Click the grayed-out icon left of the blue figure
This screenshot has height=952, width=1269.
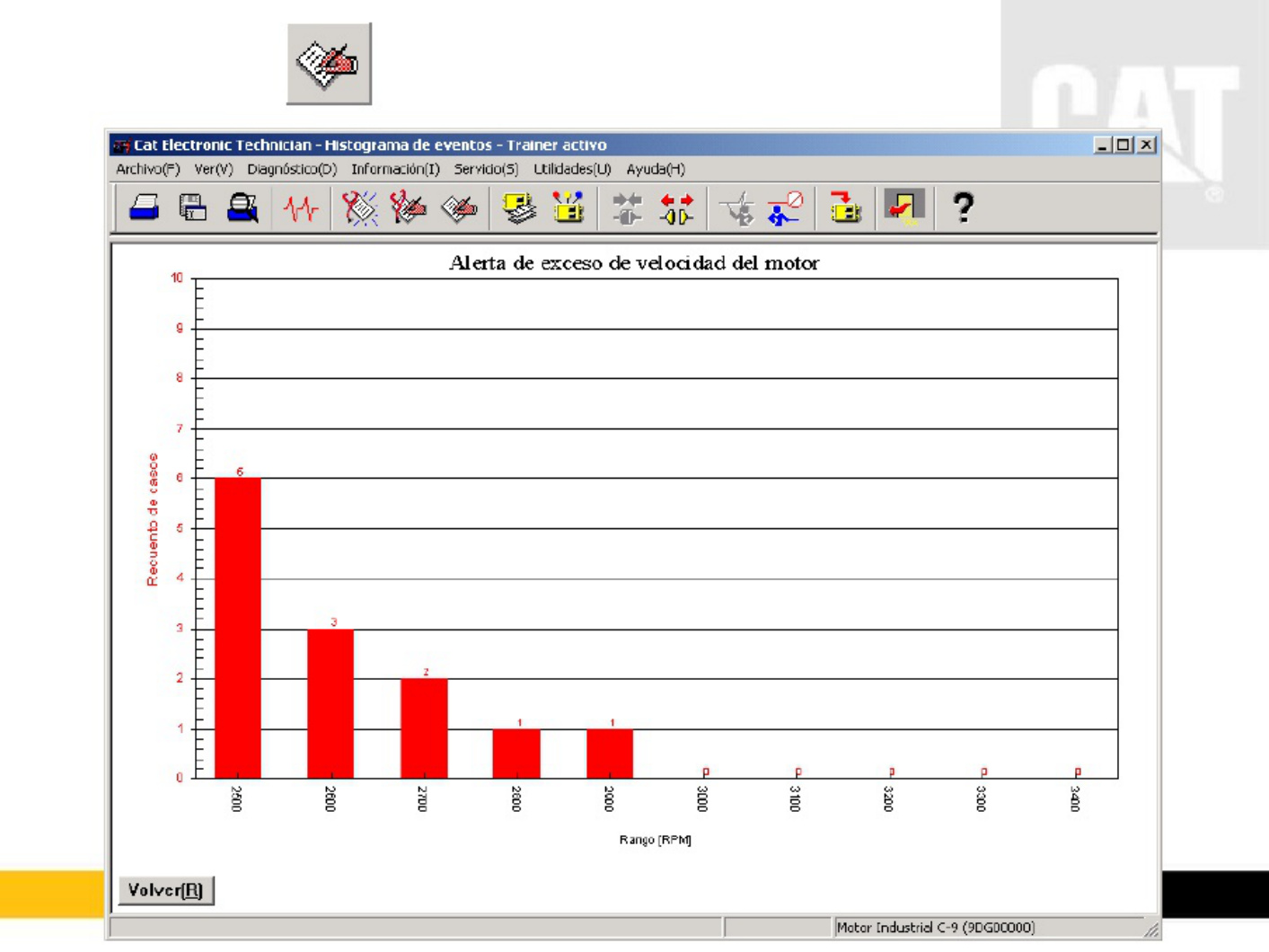738,209
